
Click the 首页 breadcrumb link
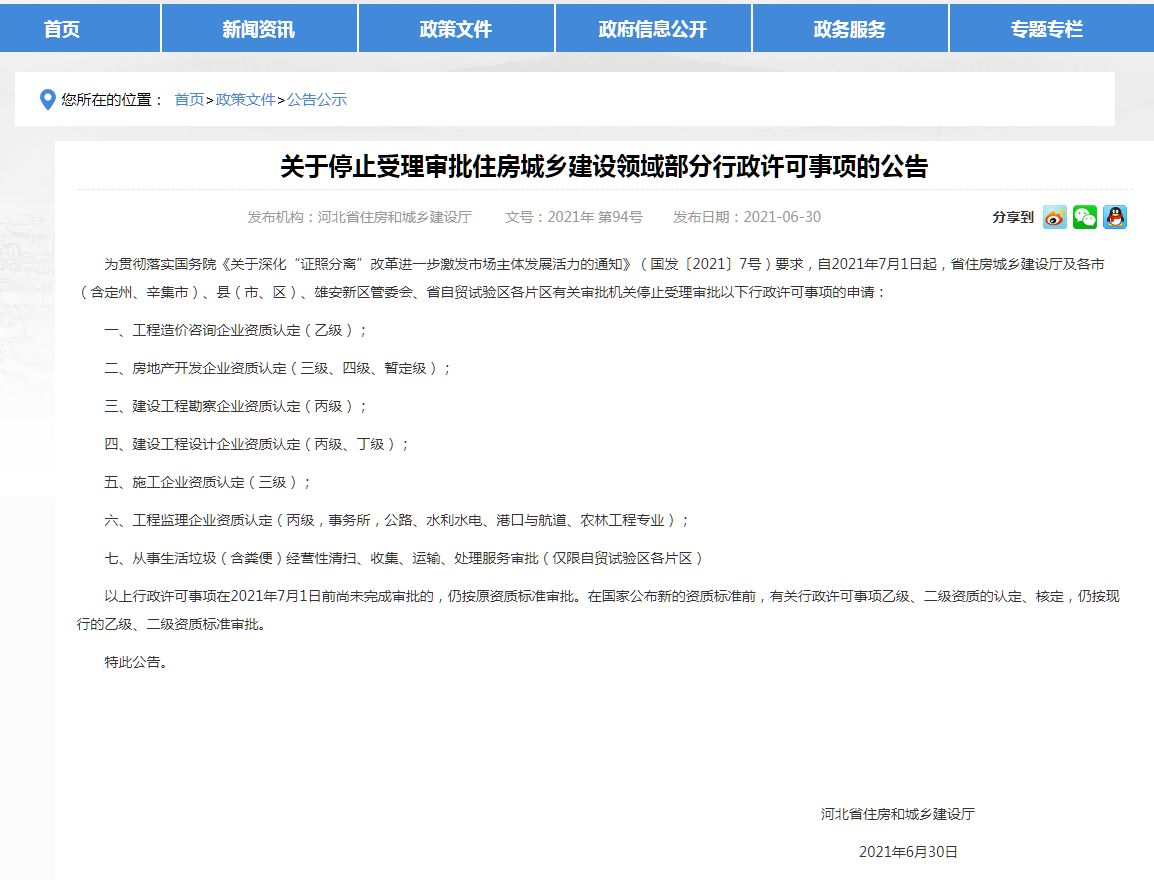pos(189,100)
